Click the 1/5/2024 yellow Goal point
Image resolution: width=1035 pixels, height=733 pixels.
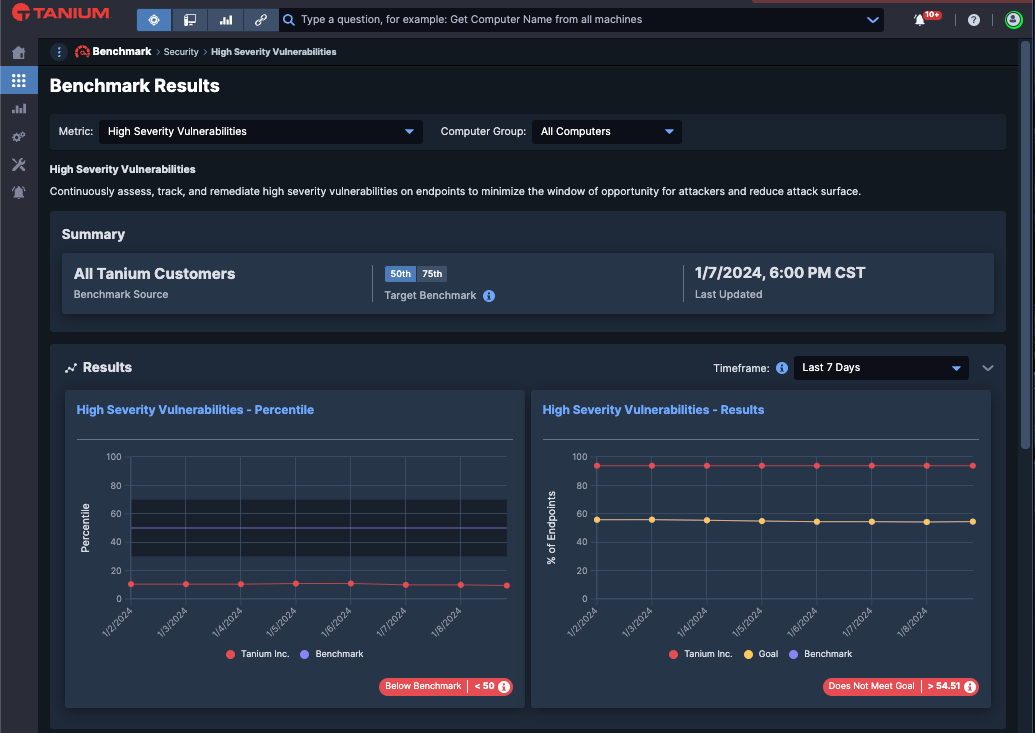pos(762,521)
